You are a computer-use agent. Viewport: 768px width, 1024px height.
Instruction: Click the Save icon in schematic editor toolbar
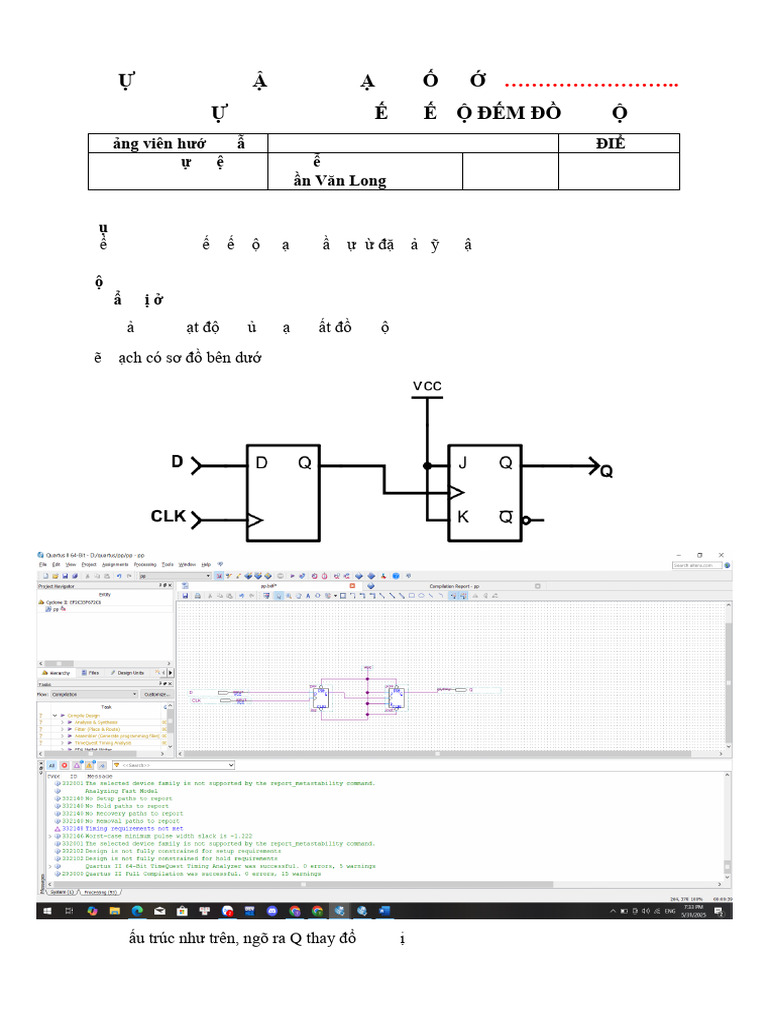(185, 596)
